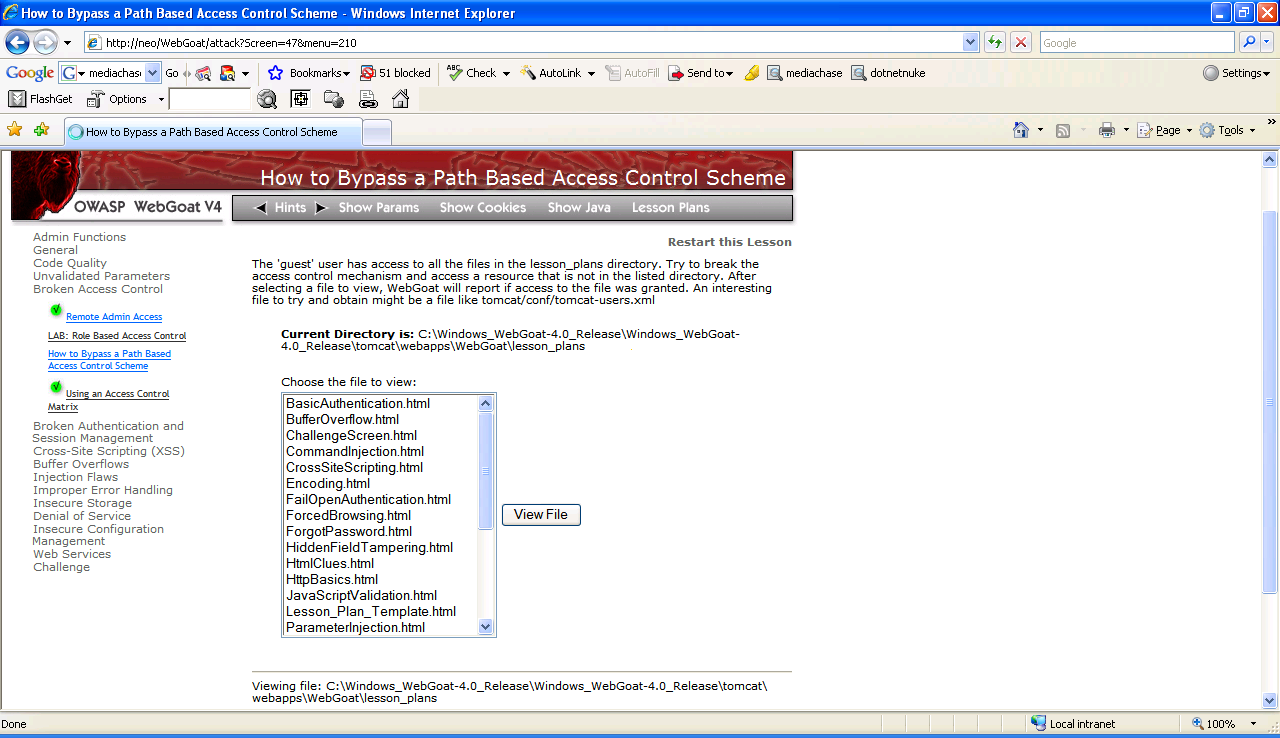Open the Page menu in command bar
The width and height of the screenshot is (1280, 738).
(x=1168, y=130)
